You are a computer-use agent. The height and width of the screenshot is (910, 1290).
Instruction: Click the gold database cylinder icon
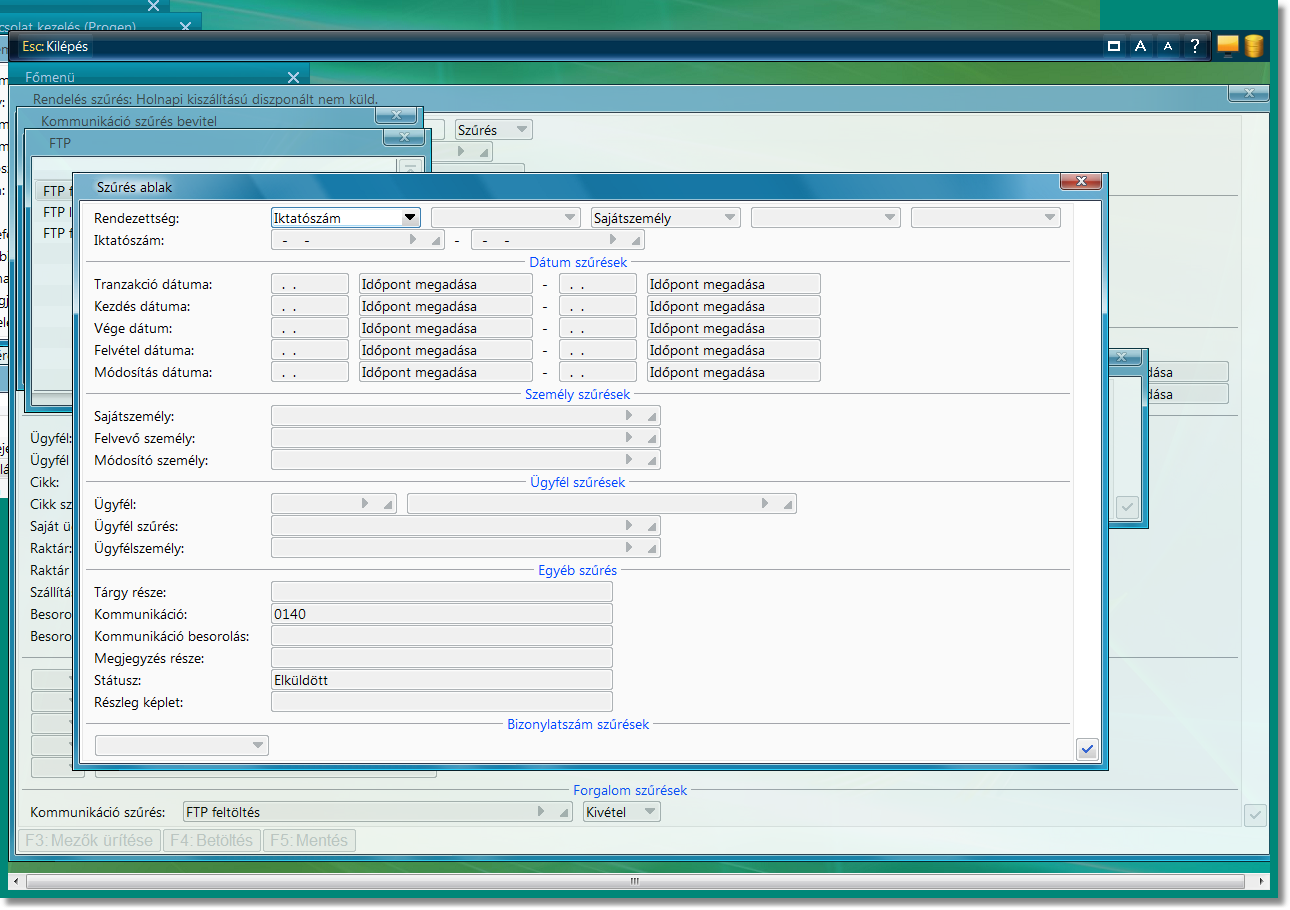point(1254,46)
